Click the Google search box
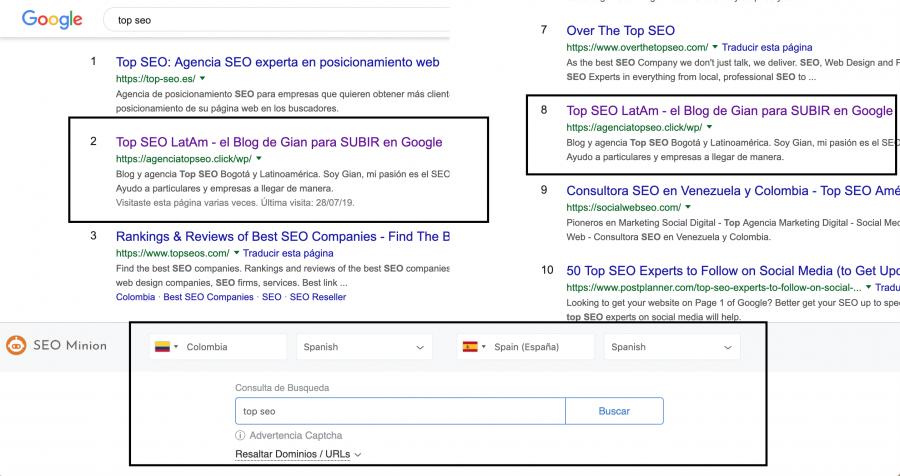The width and height of the screenshot is (900, 476). (x=280, y=19)
